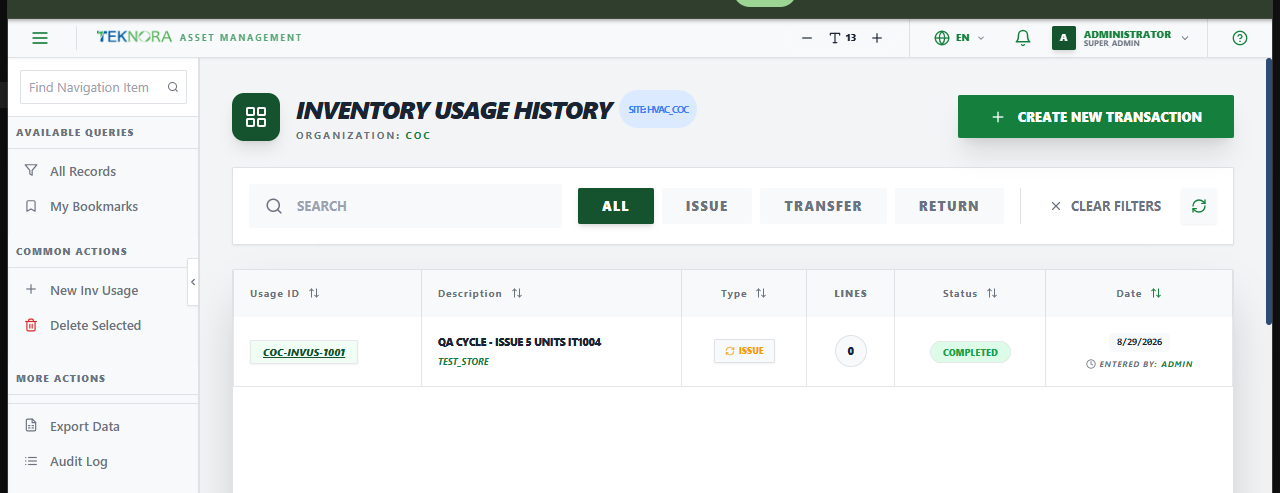Click the COC organization label
1280x493 pixels.
pyautogui.click(x=418, y=135)
